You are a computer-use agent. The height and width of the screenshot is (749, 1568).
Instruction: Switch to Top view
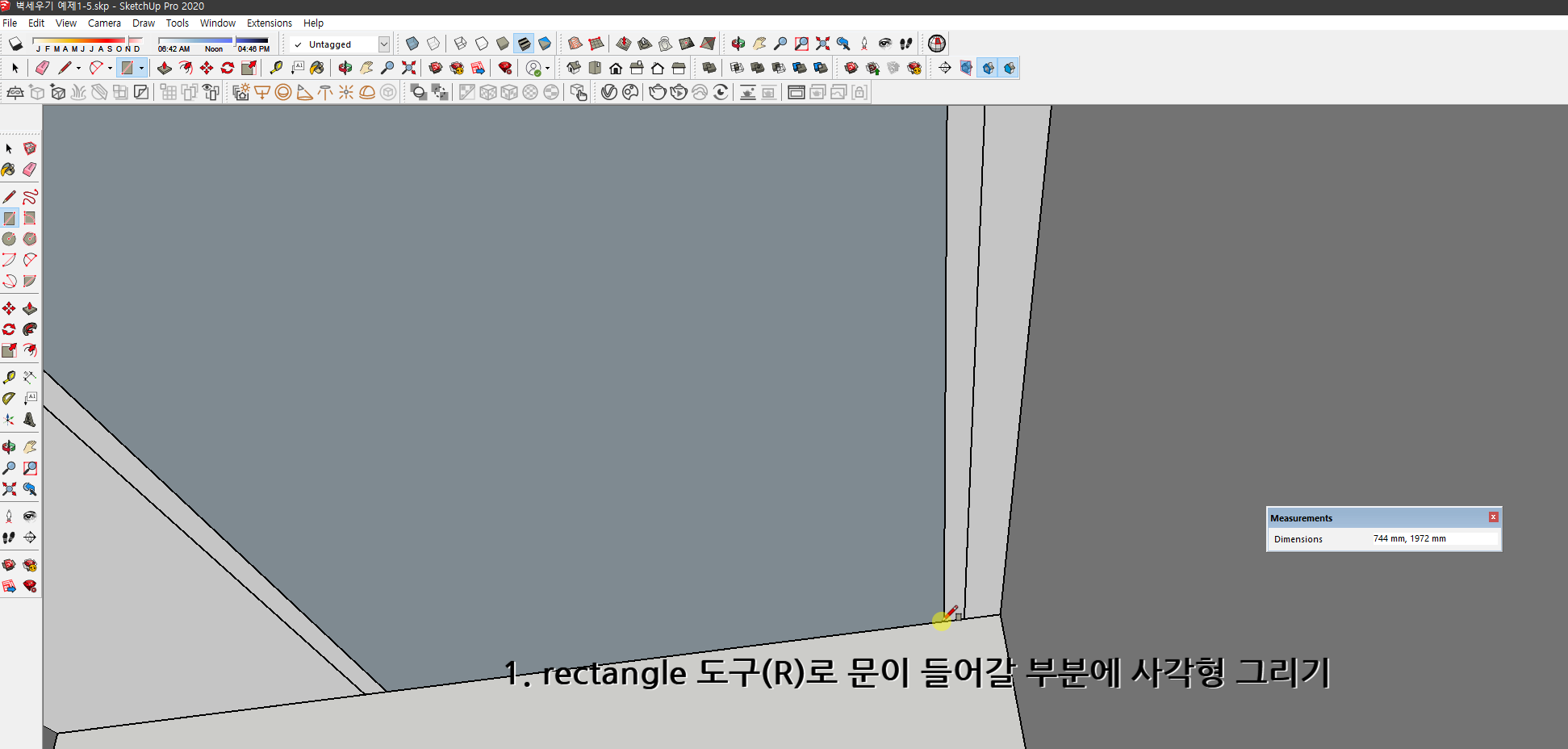pos(595,68)
